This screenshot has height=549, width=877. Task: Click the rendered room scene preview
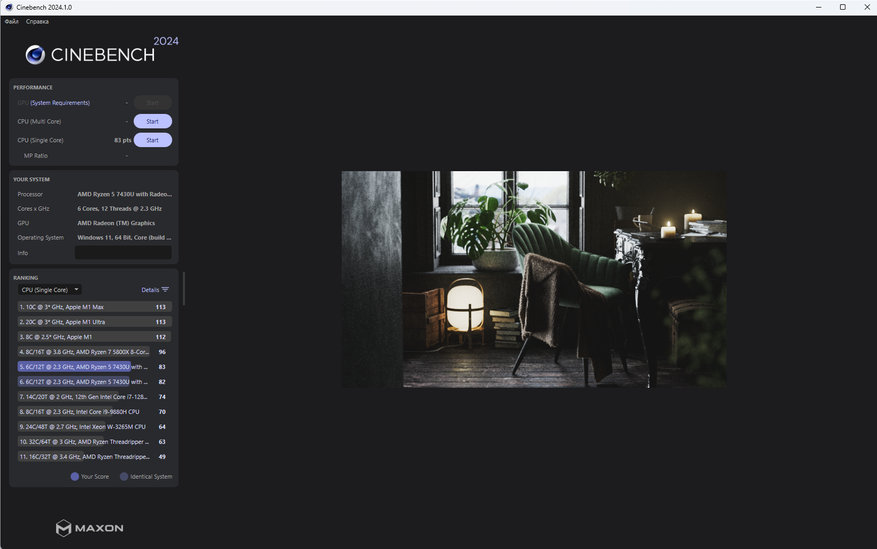click(x=534, y=279)
